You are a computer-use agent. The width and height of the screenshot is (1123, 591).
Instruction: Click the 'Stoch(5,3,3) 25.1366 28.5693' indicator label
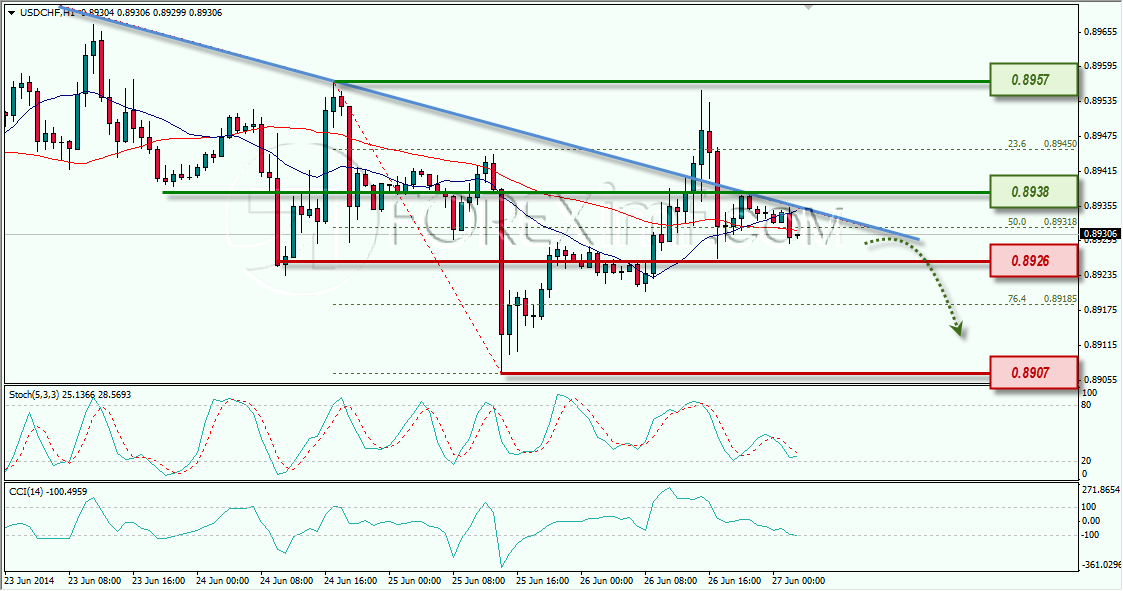pyautogui.click(x=70, y=395)
